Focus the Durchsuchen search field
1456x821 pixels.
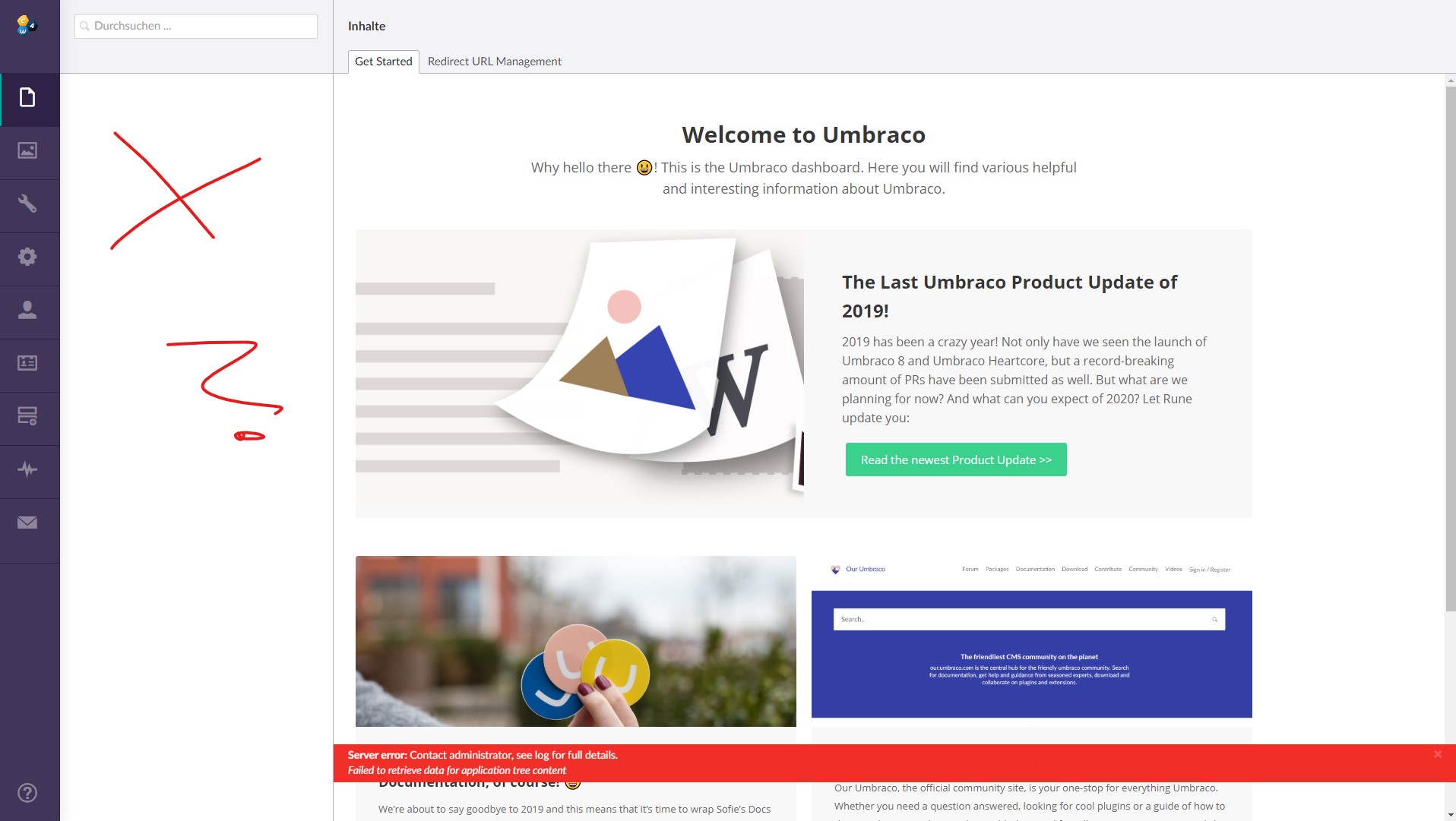pos(196,26)
